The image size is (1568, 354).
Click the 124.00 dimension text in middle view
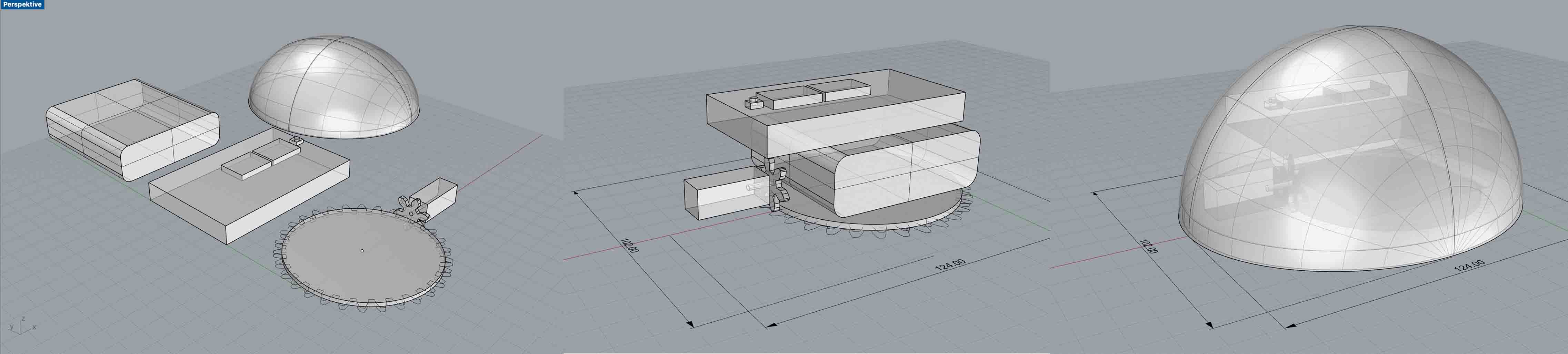(x=950, y=265)
